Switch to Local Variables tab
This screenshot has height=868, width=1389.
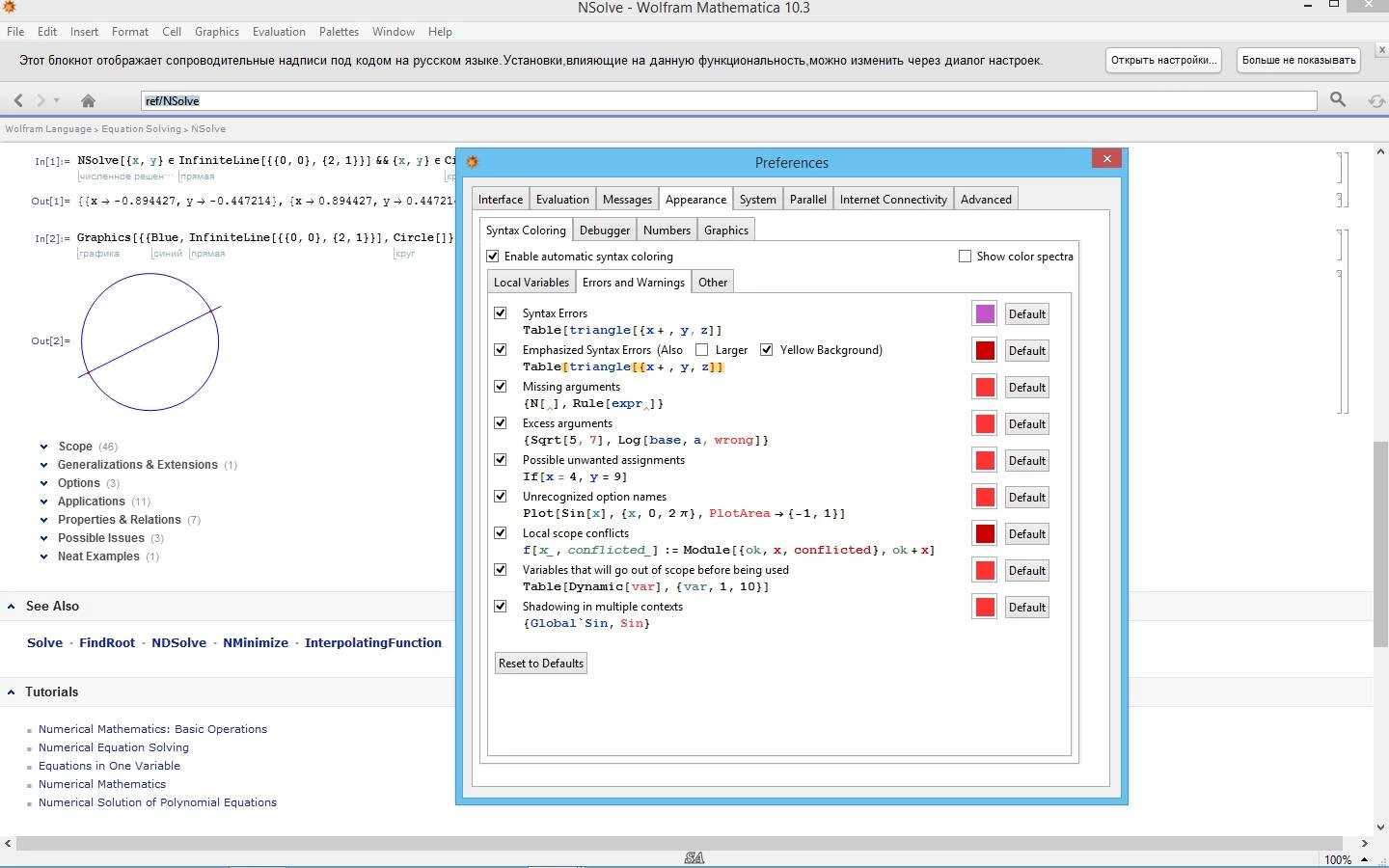point(531,283)
